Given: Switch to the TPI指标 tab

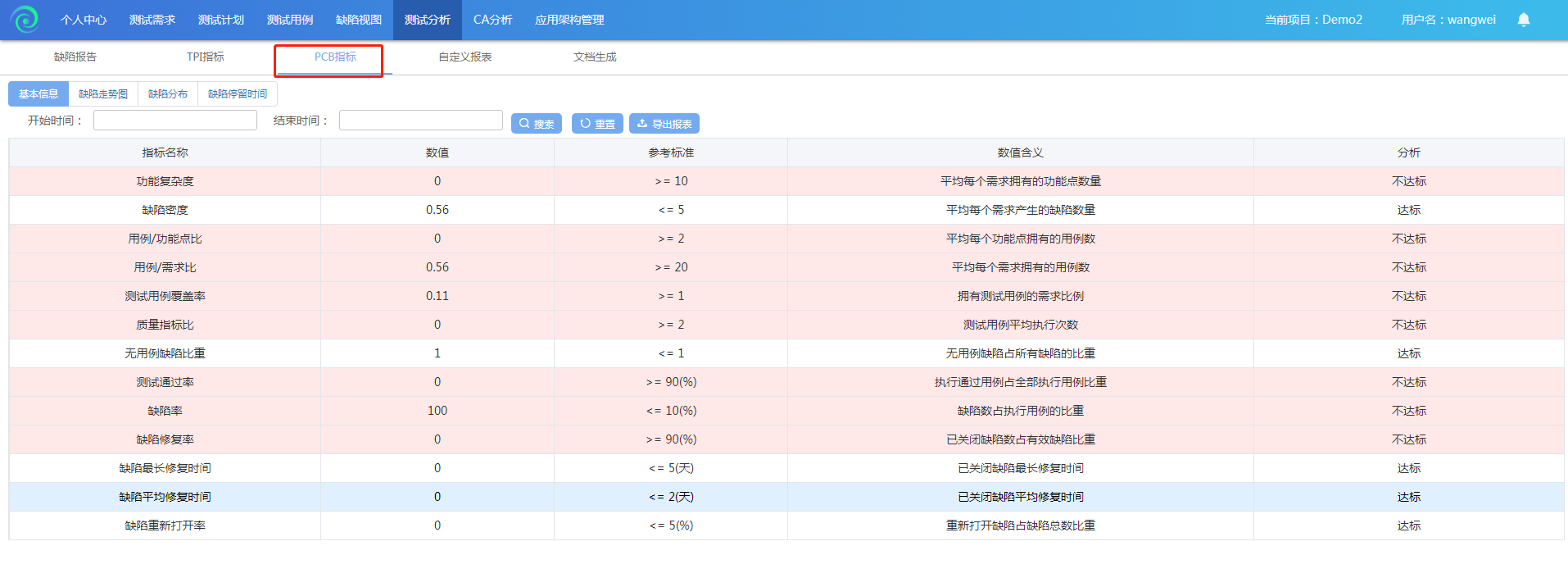Looking at the screenshot, I should pos(205,57).
